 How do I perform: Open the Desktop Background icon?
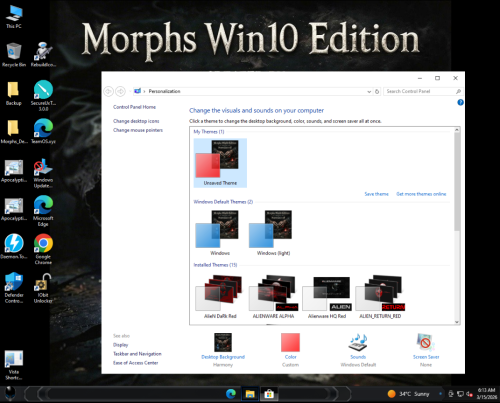point(223,342)
